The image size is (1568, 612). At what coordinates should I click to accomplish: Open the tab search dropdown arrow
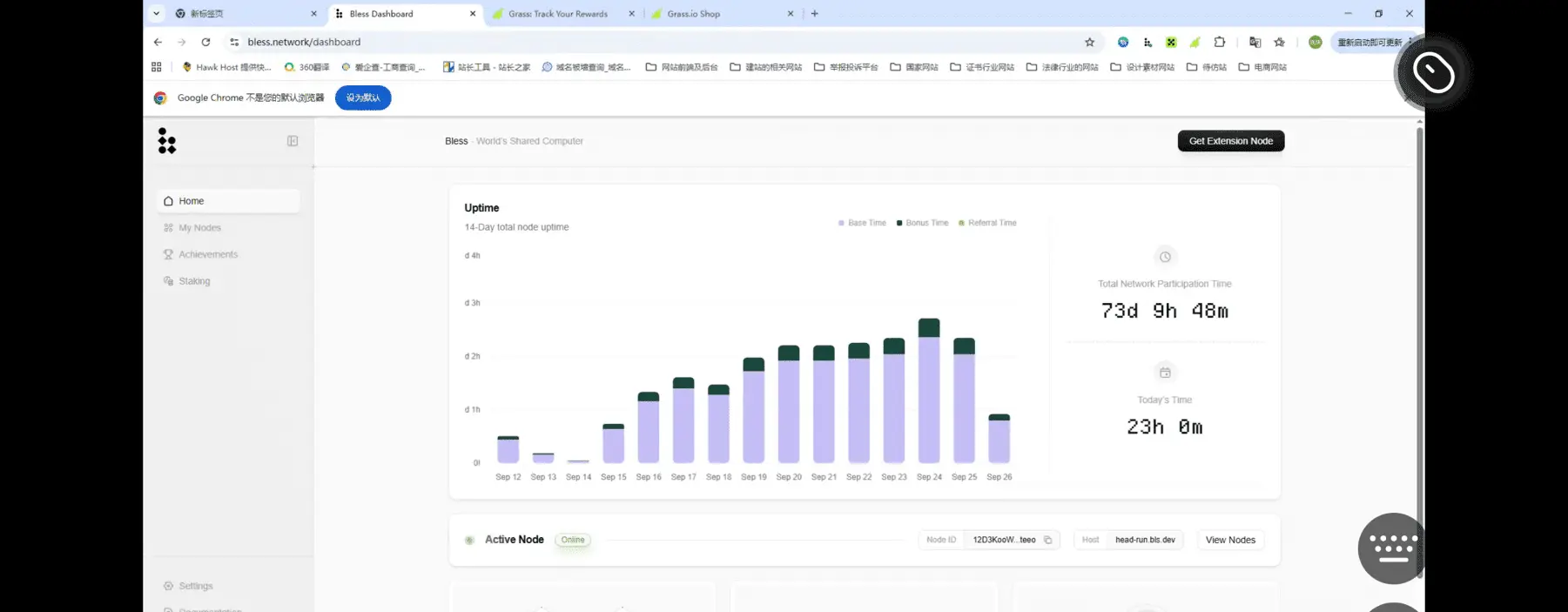pos(157,14)
